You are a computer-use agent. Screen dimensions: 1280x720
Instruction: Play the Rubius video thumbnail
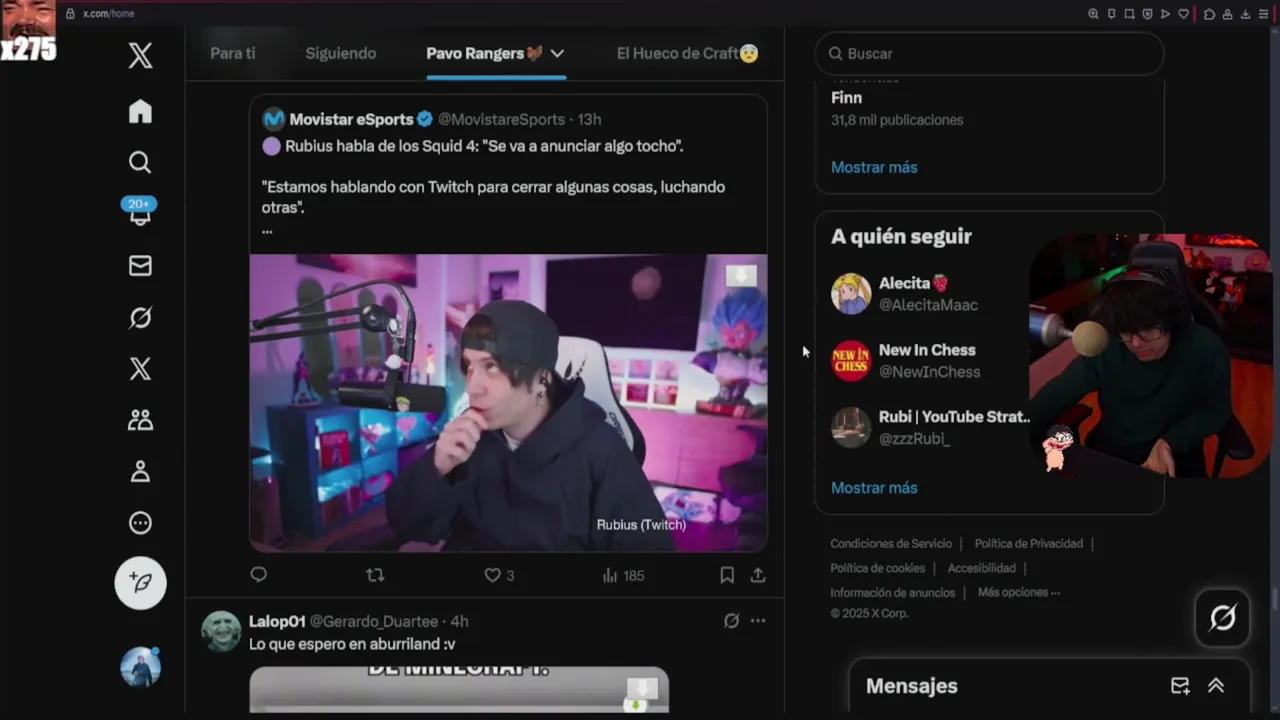pyautogui.click(x=508, y=403)
